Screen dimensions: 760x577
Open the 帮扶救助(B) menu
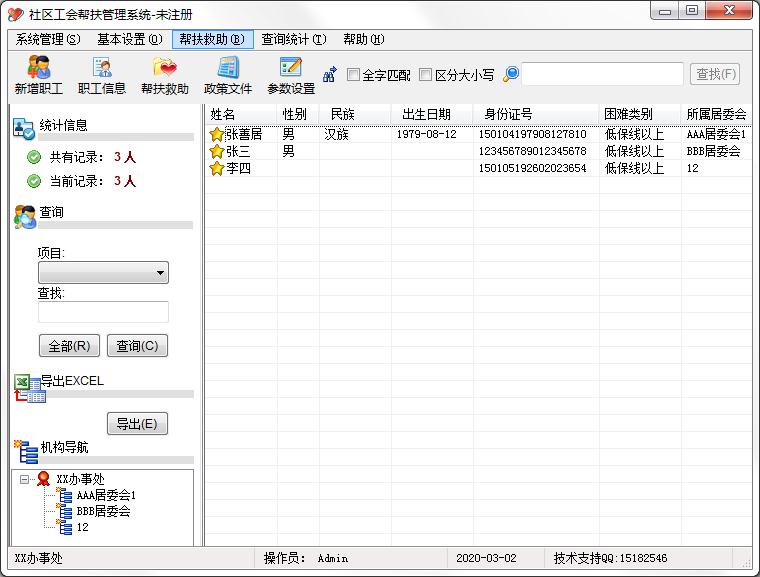pos(212,39)
